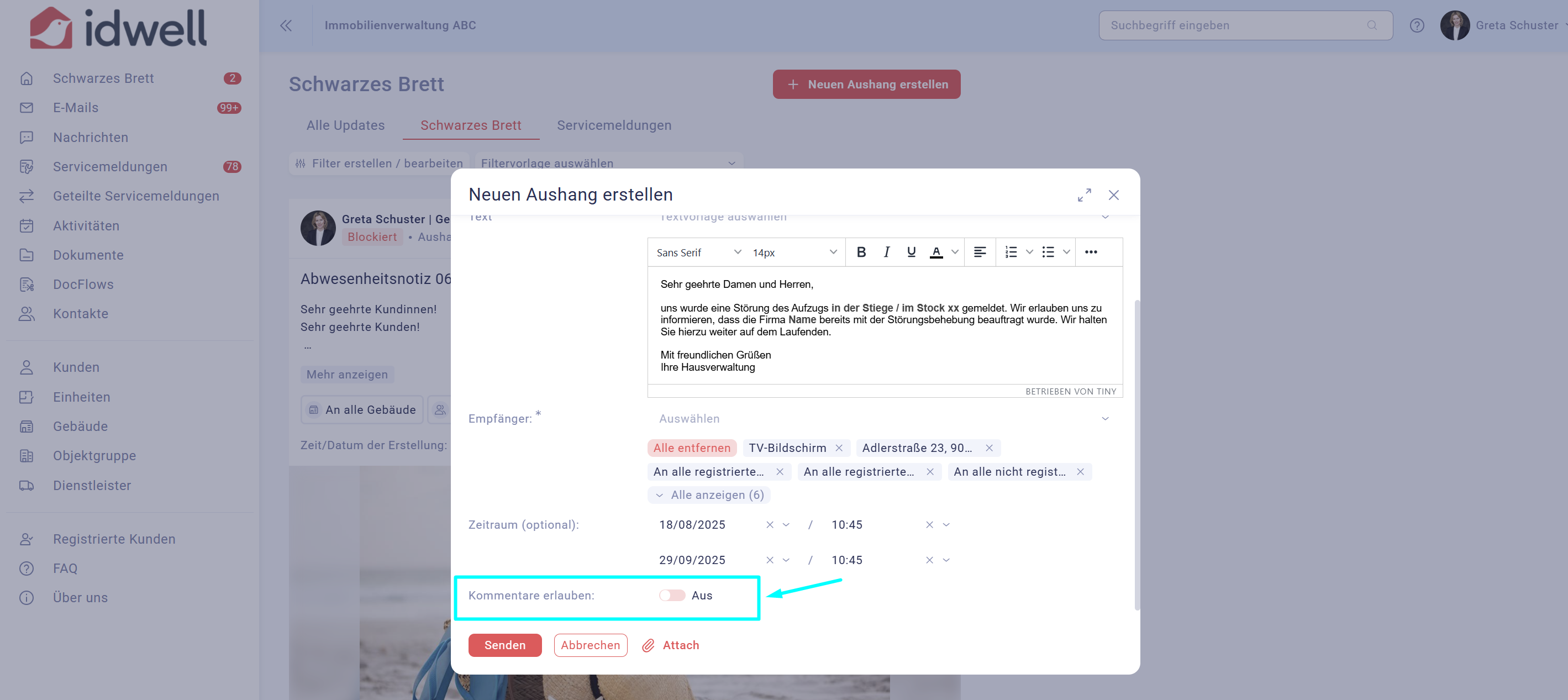Click the Suchbegriff eingeben search field
The image size is (1568, 700).
[1245, 25]
